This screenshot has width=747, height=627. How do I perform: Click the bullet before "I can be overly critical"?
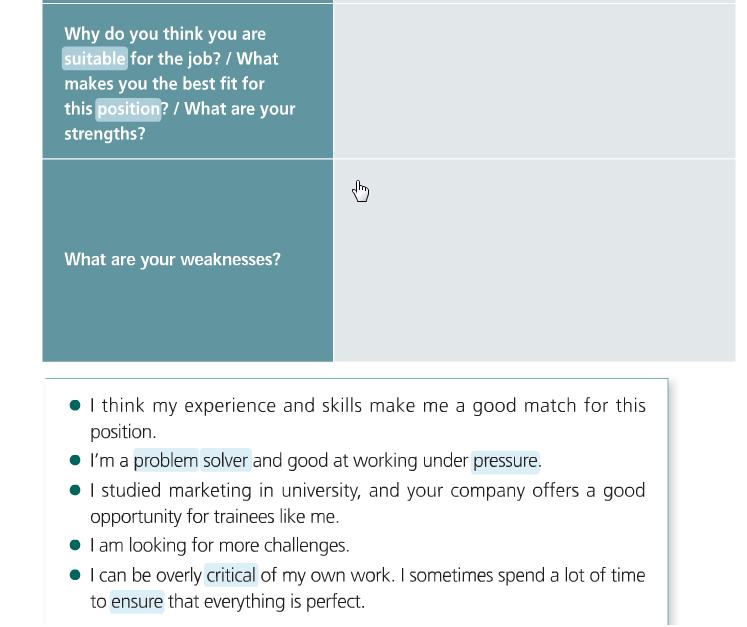pos(74,575)
